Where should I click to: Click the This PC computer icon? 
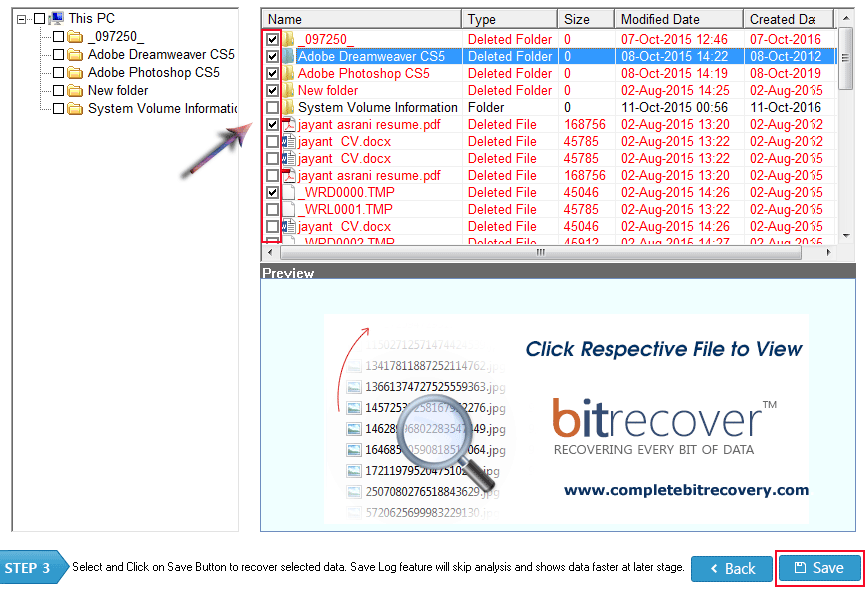click(56, 18)
